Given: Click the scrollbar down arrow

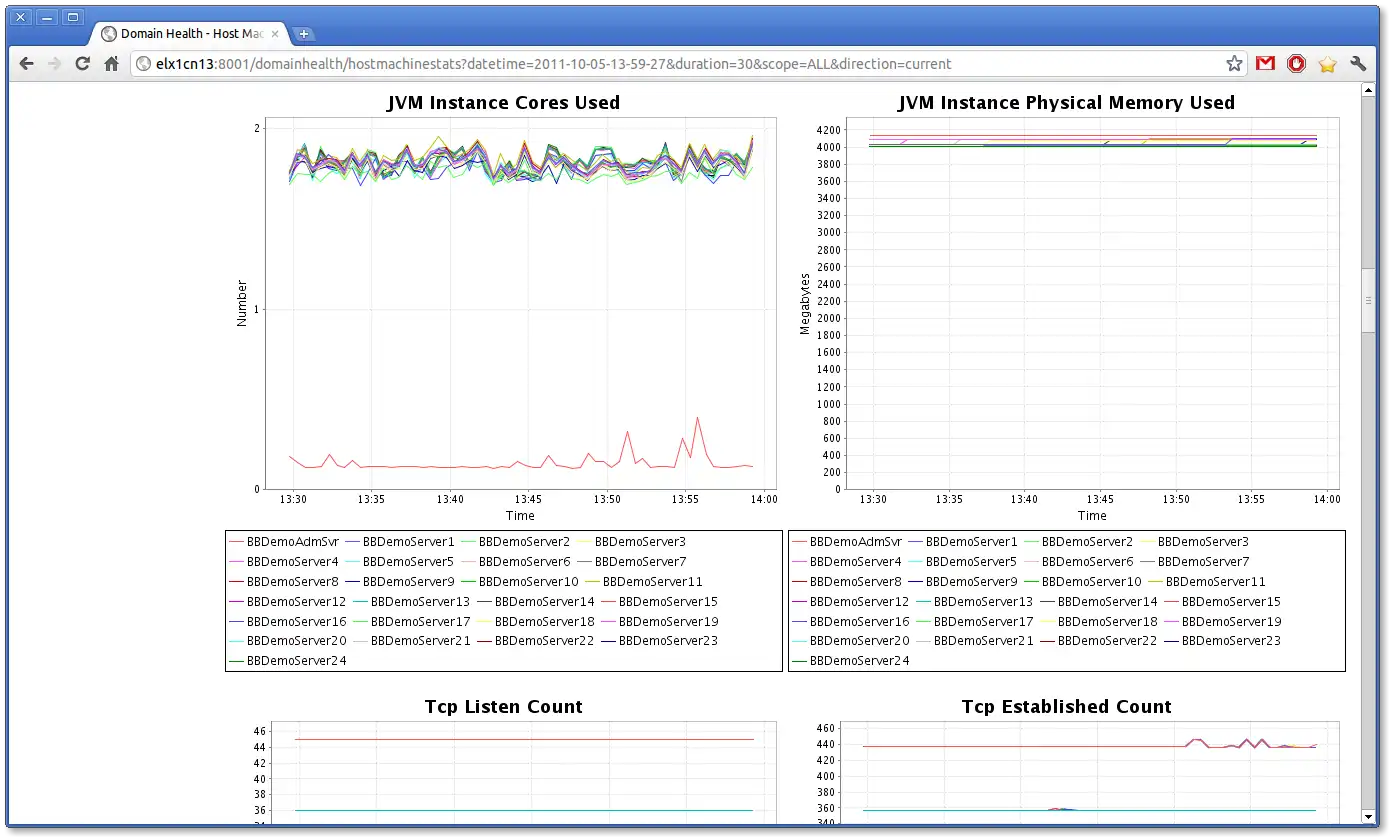Looking at the screenshot, I should pyautogui.click(x=1368, y=817).
